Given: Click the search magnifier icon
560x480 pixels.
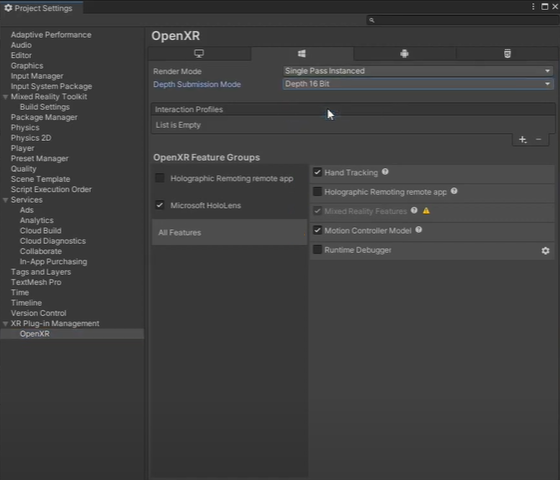Looking at the screenshot, I should (372, 20).
